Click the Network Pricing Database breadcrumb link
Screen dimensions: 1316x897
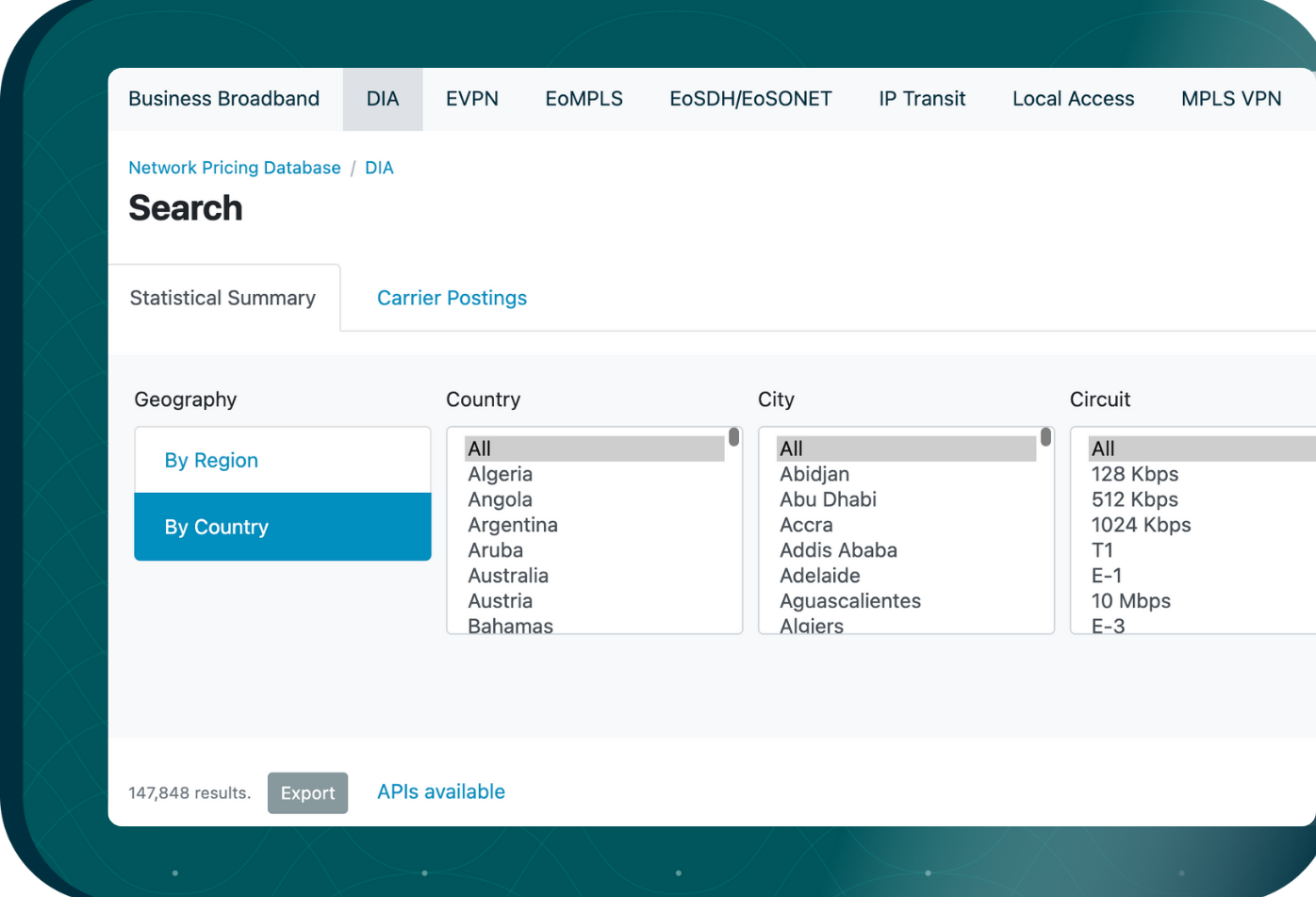[234, 168]
